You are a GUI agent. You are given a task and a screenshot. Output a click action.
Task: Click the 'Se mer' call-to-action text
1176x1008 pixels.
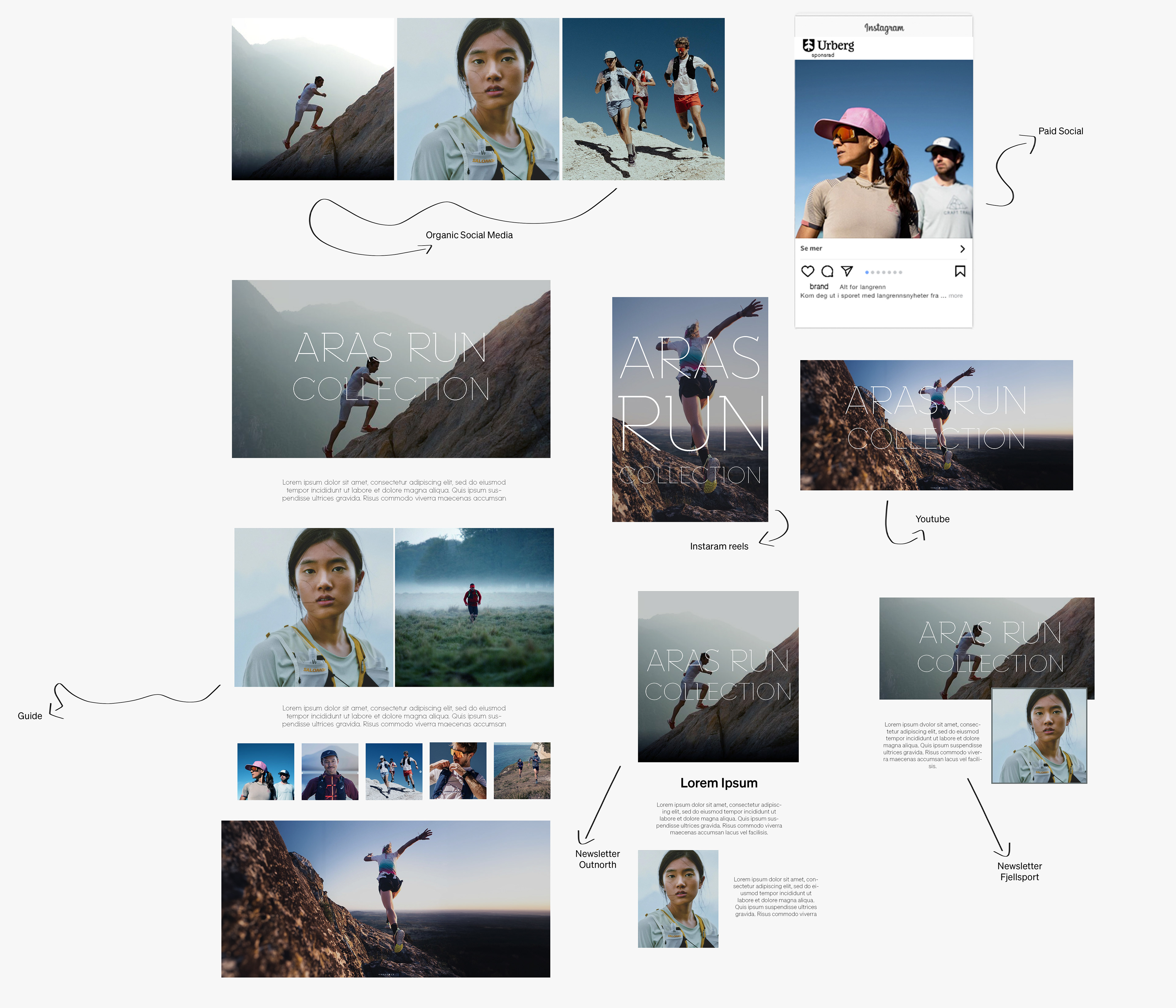click(811, 249)
